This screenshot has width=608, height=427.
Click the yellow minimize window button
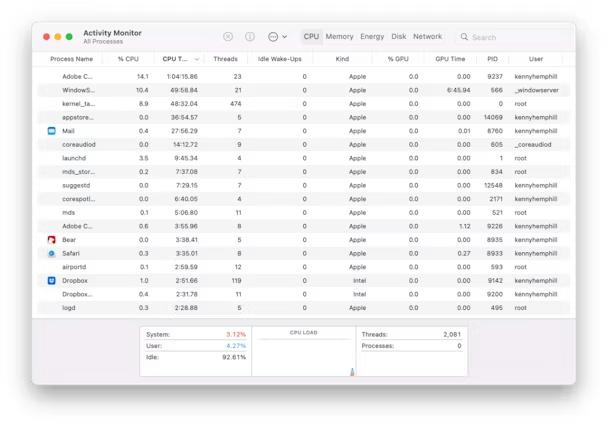point(58,36)
